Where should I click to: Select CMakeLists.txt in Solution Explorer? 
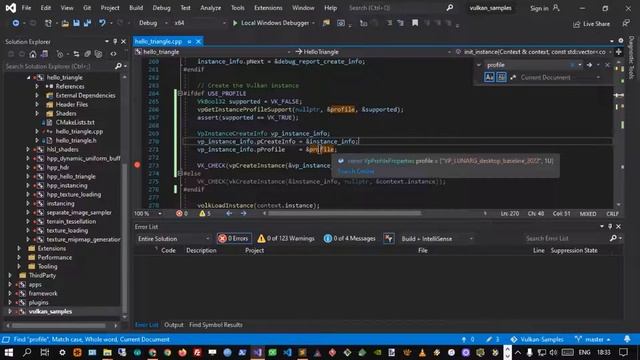75,122
